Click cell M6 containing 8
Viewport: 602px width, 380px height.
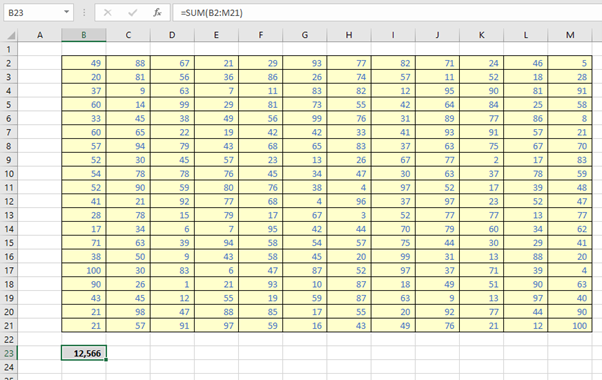pos(570,118)
